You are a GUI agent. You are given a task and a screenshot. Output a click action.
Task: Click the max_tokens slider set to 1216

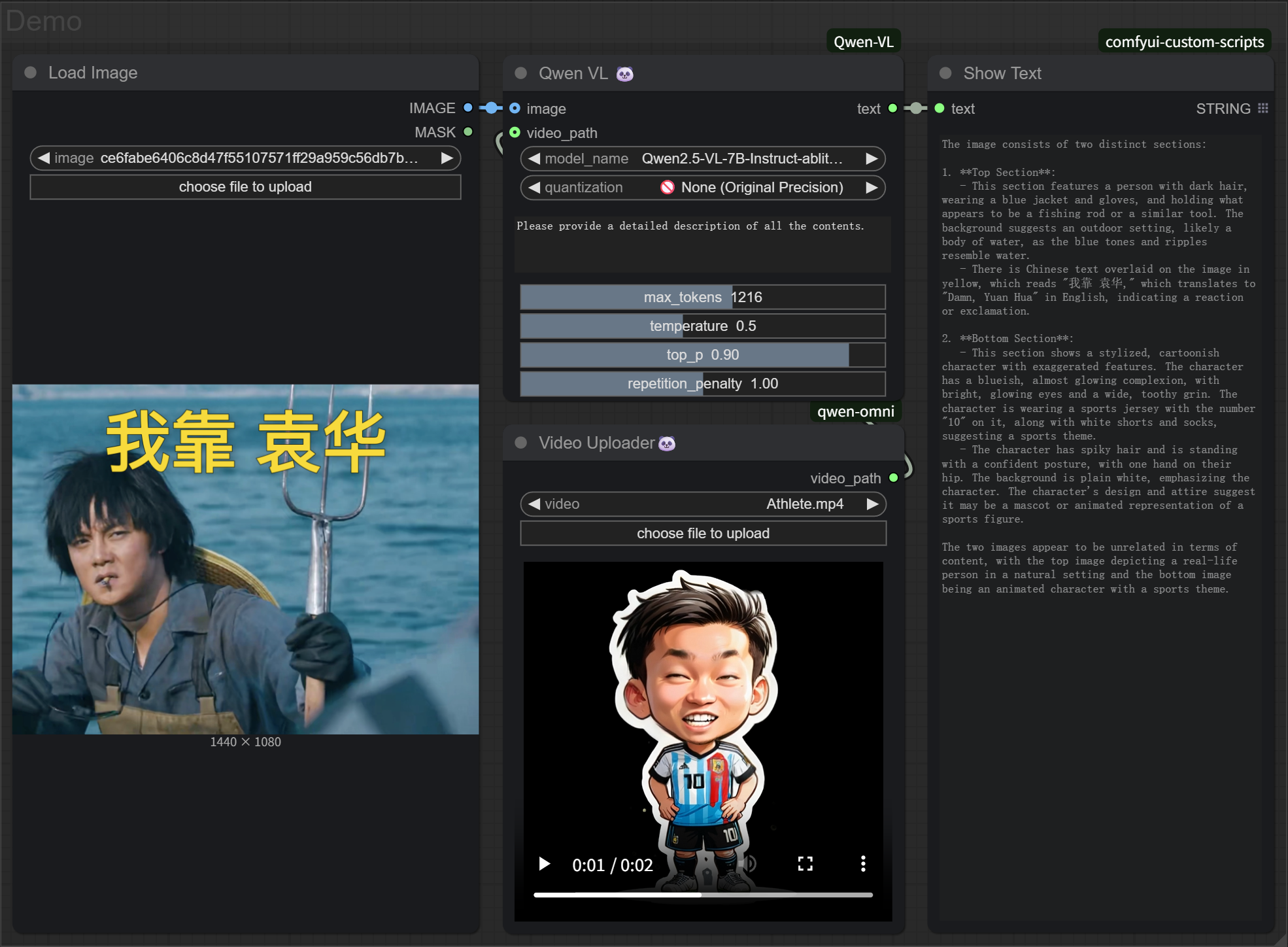[703, 297]
